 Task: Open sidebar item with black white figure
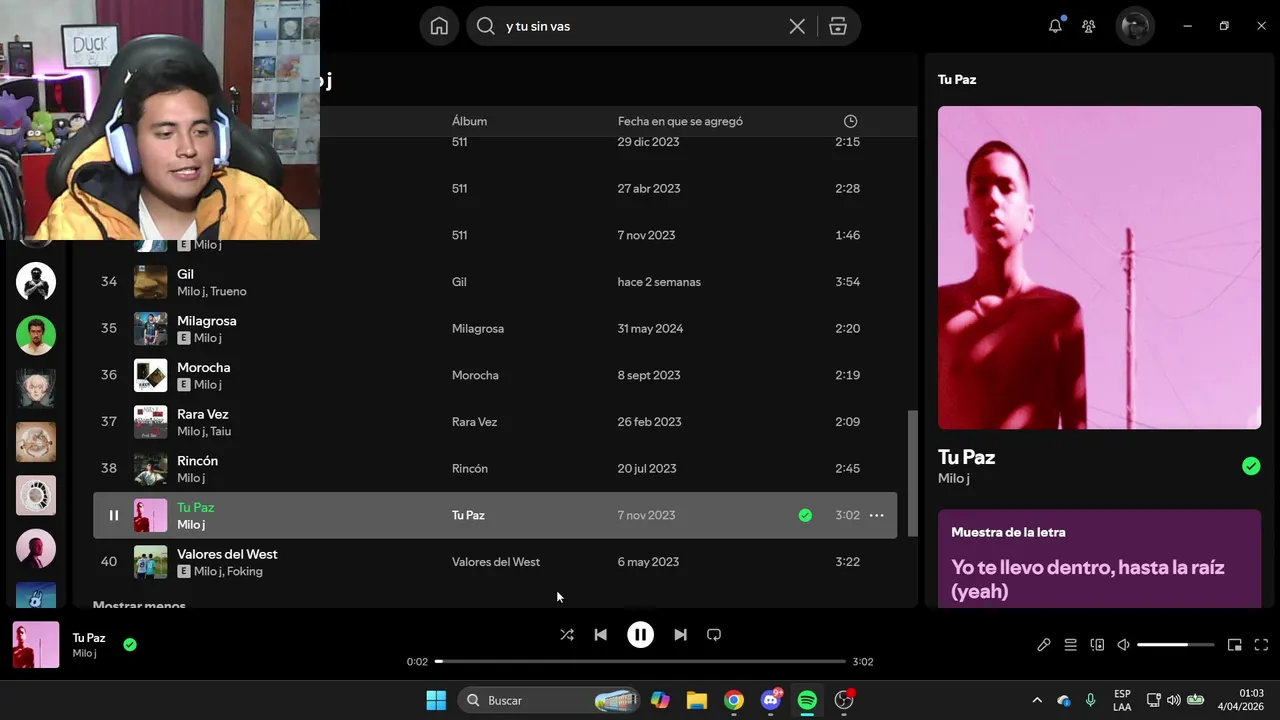click(x=36, y=282)
